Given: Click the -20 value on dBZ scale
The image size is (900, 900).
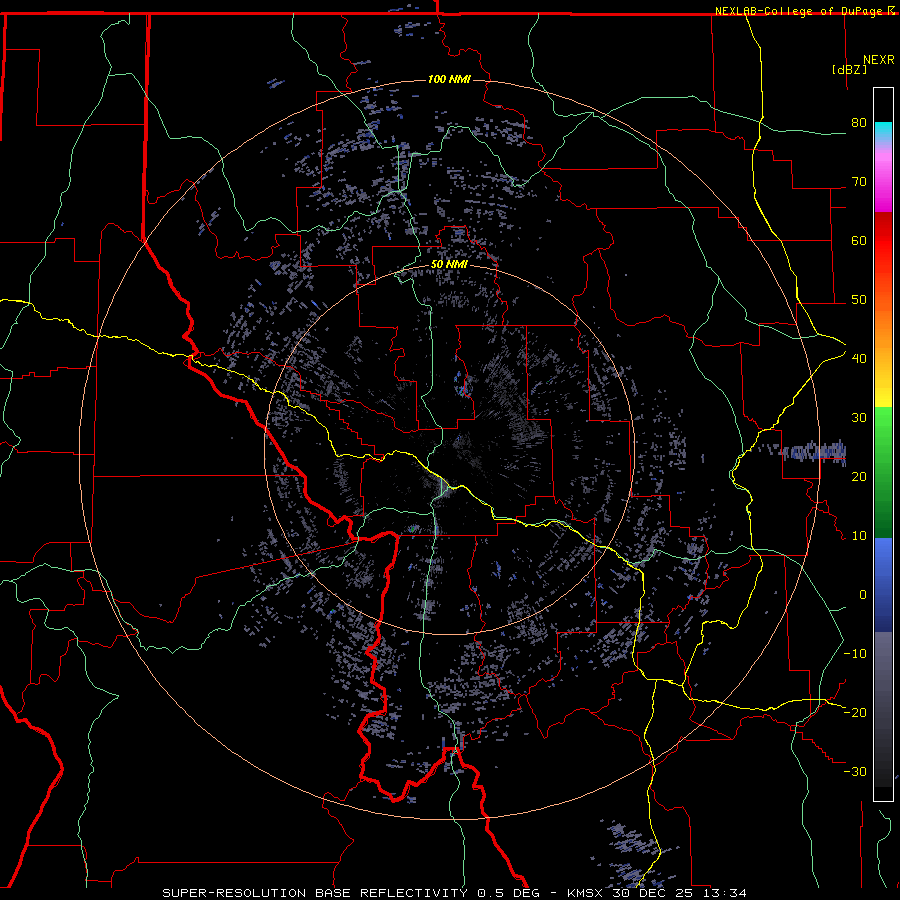Looking at the screenshot, I should 855,713.
